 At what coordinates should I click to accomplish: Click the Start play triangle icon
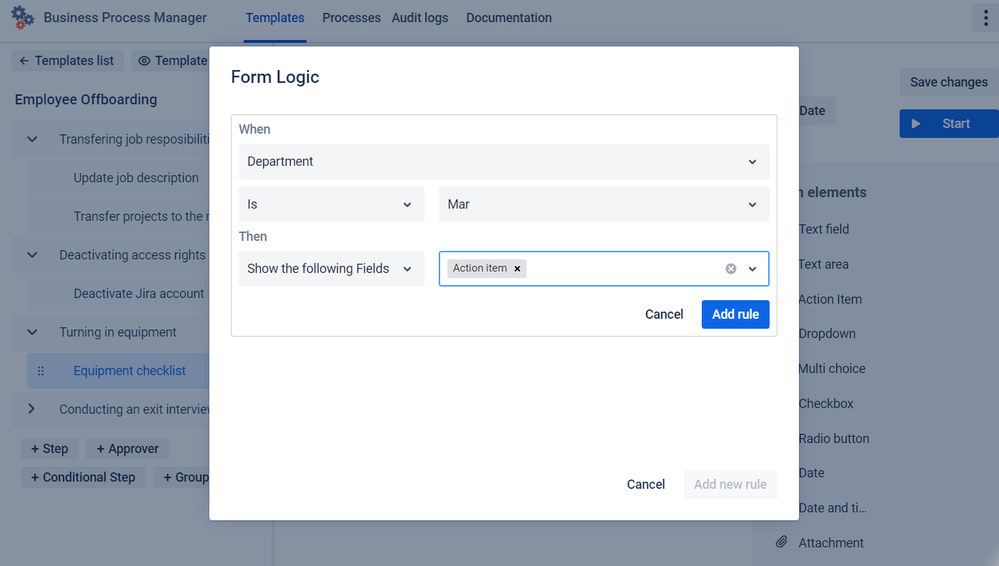[916, 124]
